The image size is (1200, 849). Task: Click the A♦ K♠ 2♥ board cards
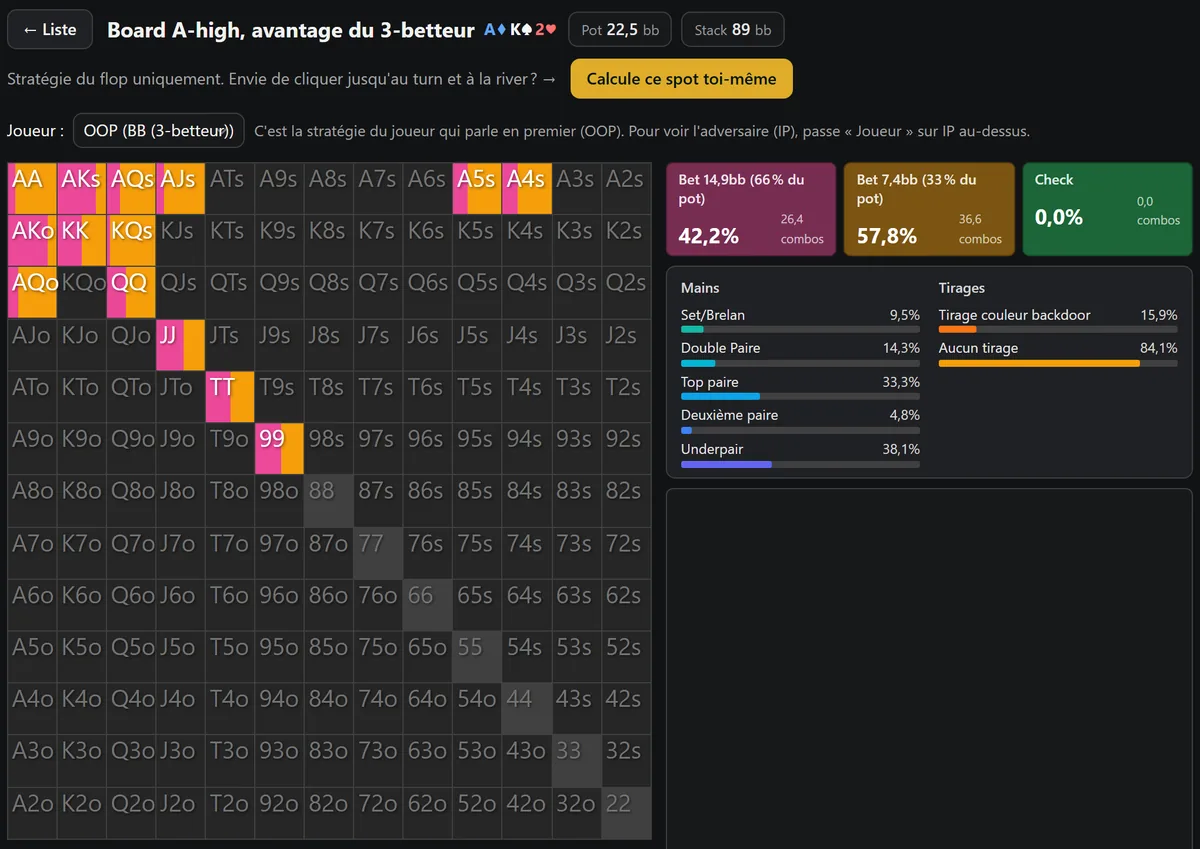[x=520, y=30]
